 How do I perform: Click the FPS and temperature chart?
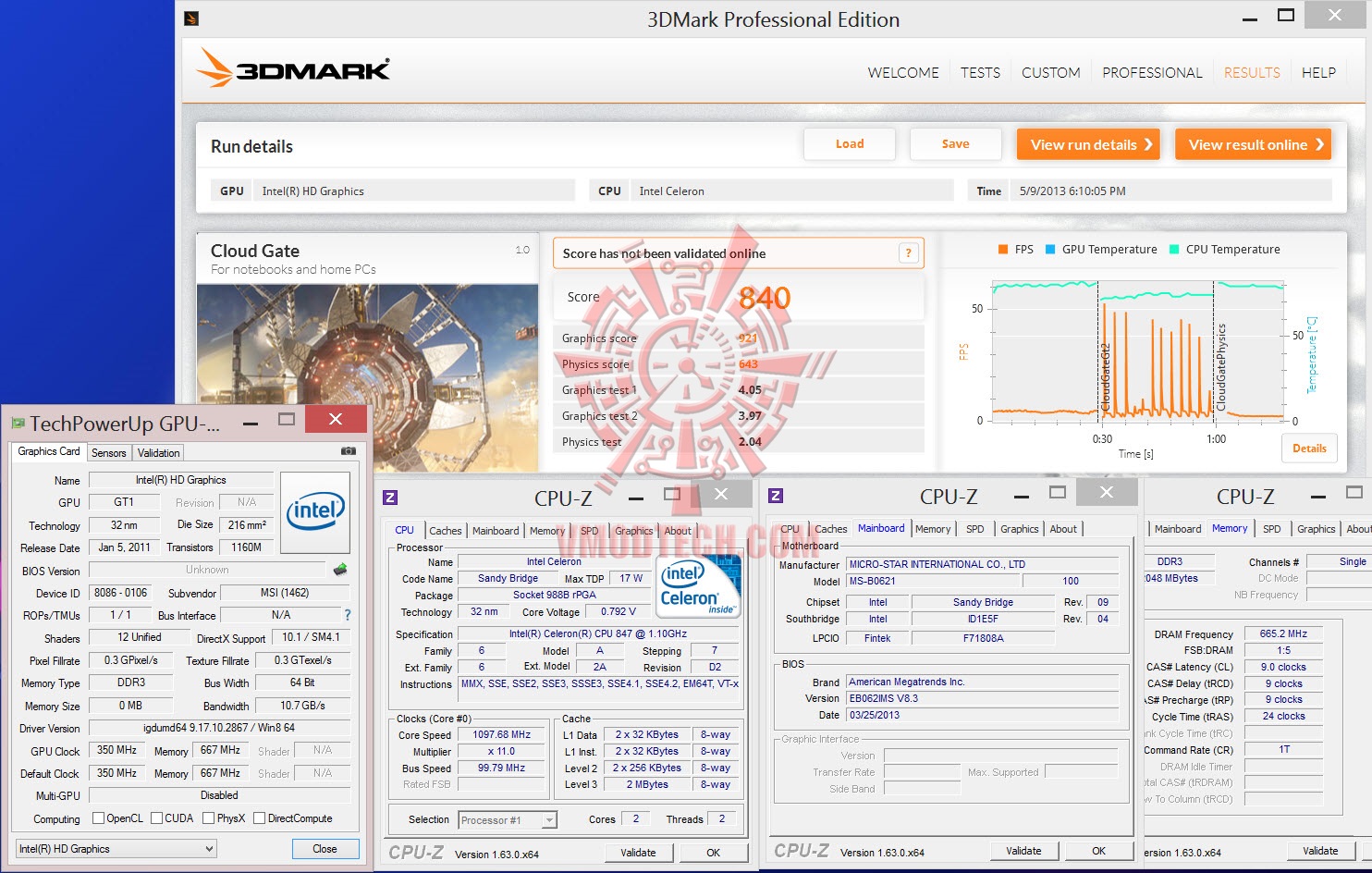1138,350
